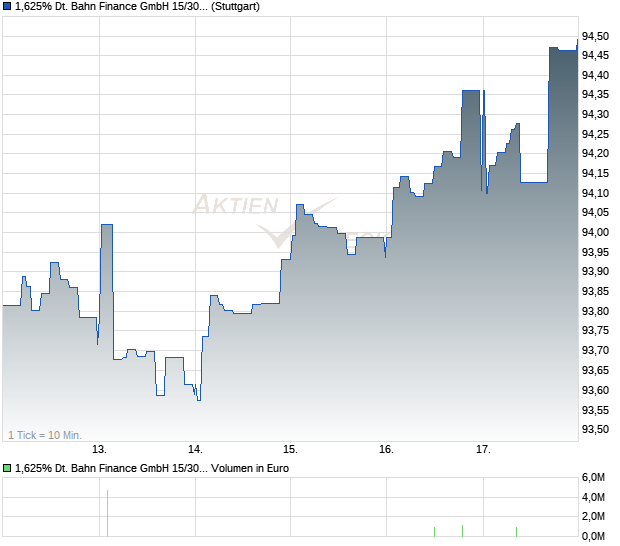Click the tall gray volume bar on the 13th
This screenshot has width=620, height=546.
107,513
